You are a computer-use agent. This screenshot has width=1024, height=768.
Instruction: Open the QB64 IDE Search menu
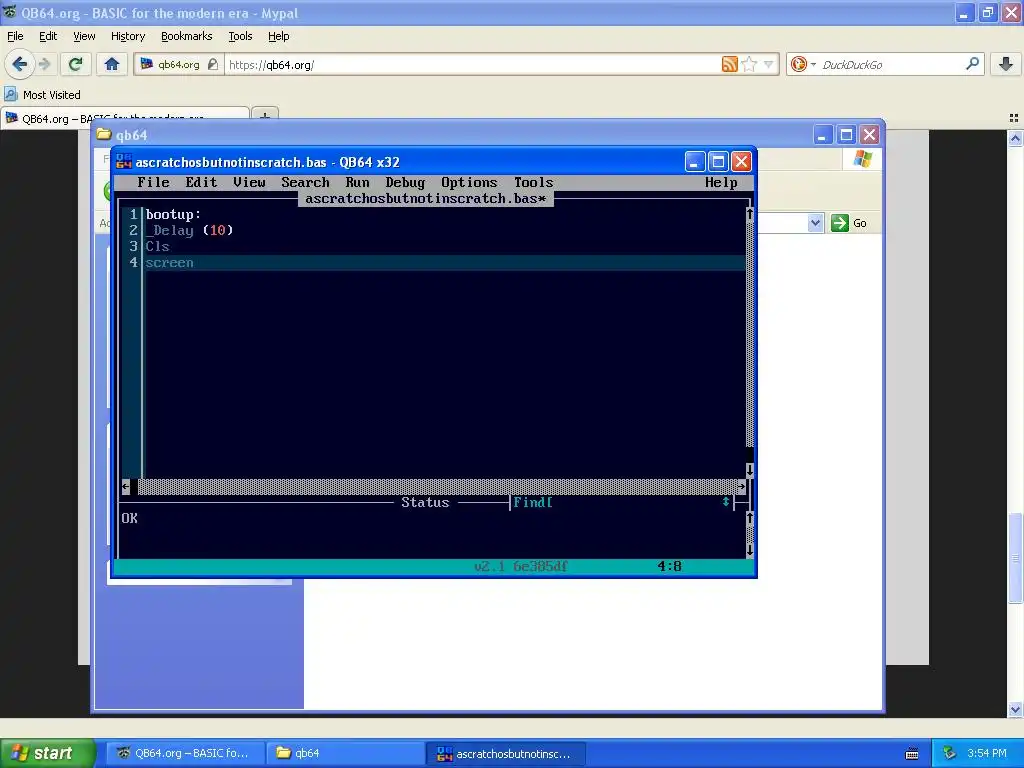[x=305, y=182]
